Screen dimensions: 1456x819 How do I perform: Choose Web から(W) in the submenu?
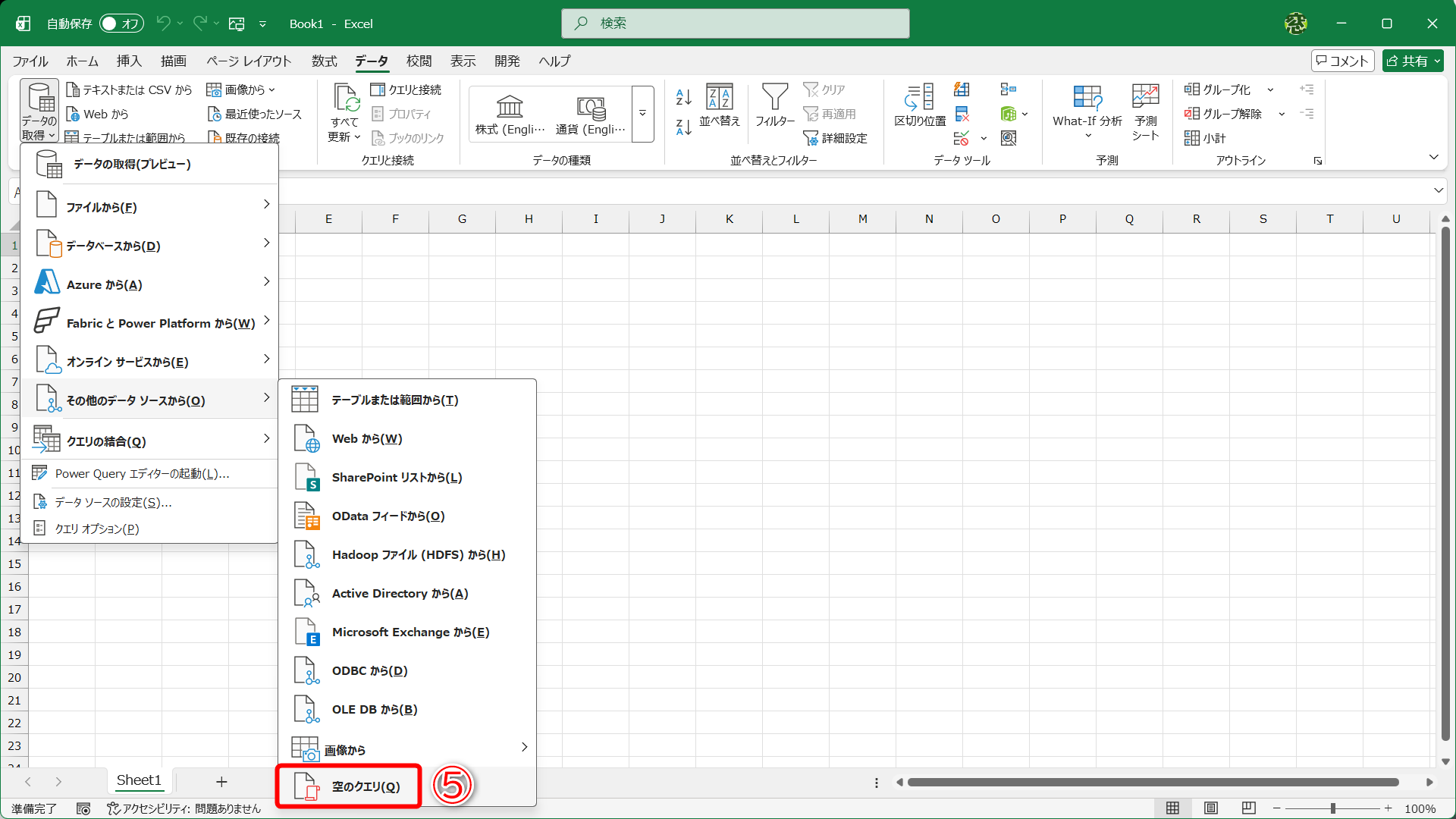click(407, 438)
